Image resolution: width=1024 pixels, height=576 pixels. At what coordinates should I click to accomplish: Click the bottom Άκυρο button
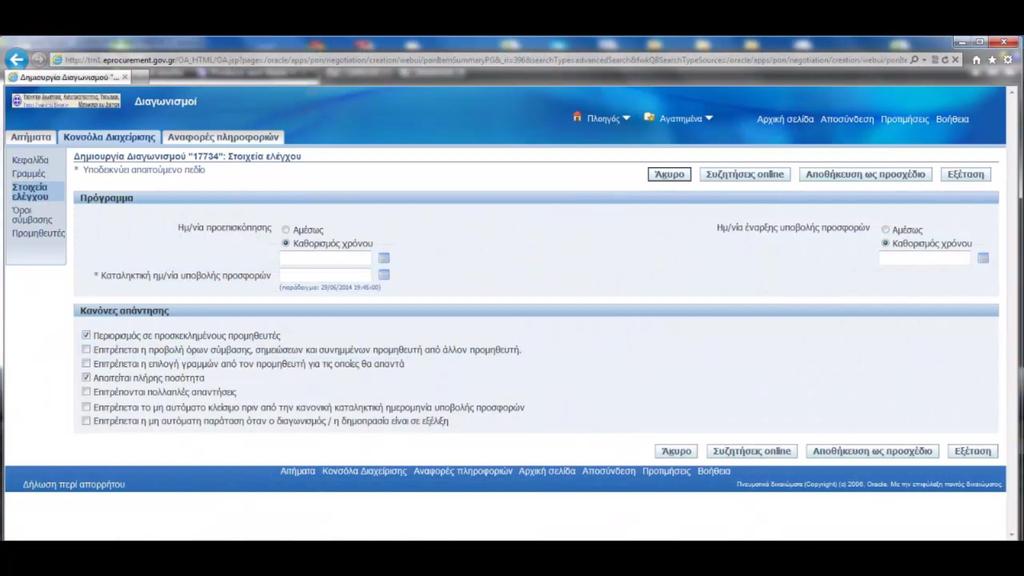coord(676,451)
